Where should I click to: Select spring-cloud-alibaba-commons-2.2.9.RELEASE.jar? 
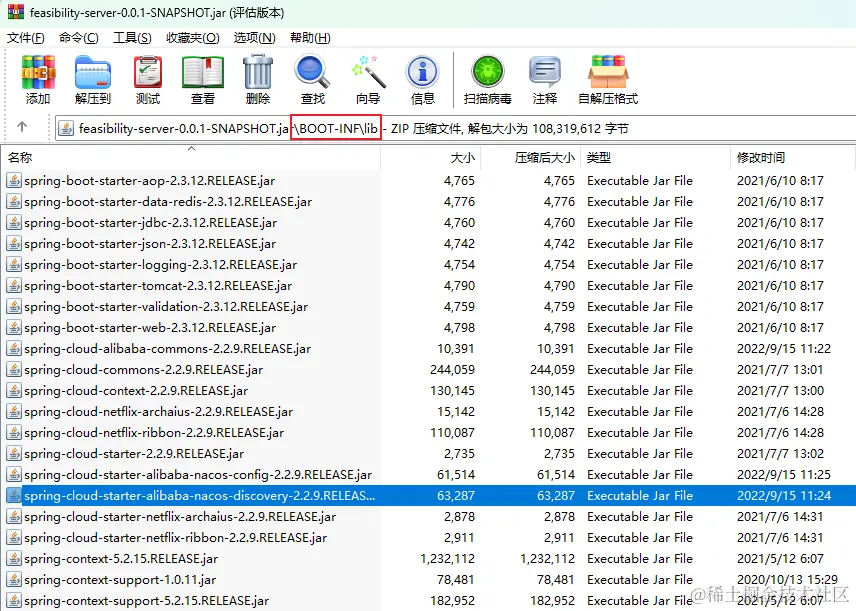(x=168, y=348)
